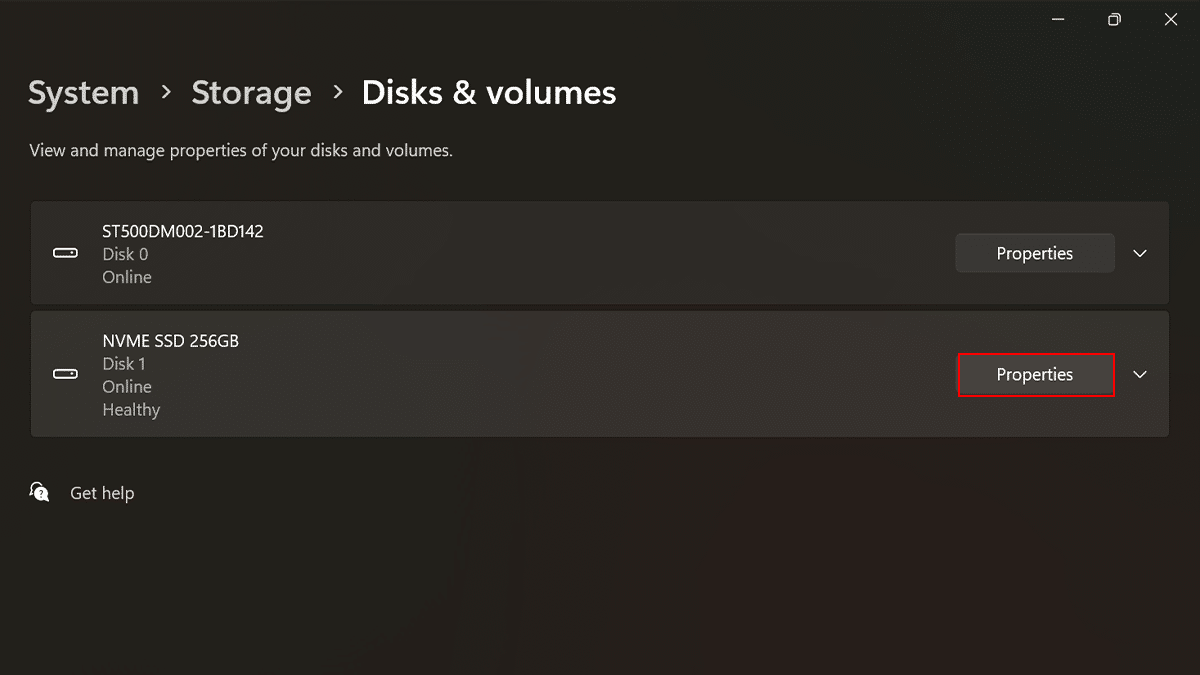
Task: Click the breadcrumb arrow between System and Storage
Action: click(x=165, y=93)
